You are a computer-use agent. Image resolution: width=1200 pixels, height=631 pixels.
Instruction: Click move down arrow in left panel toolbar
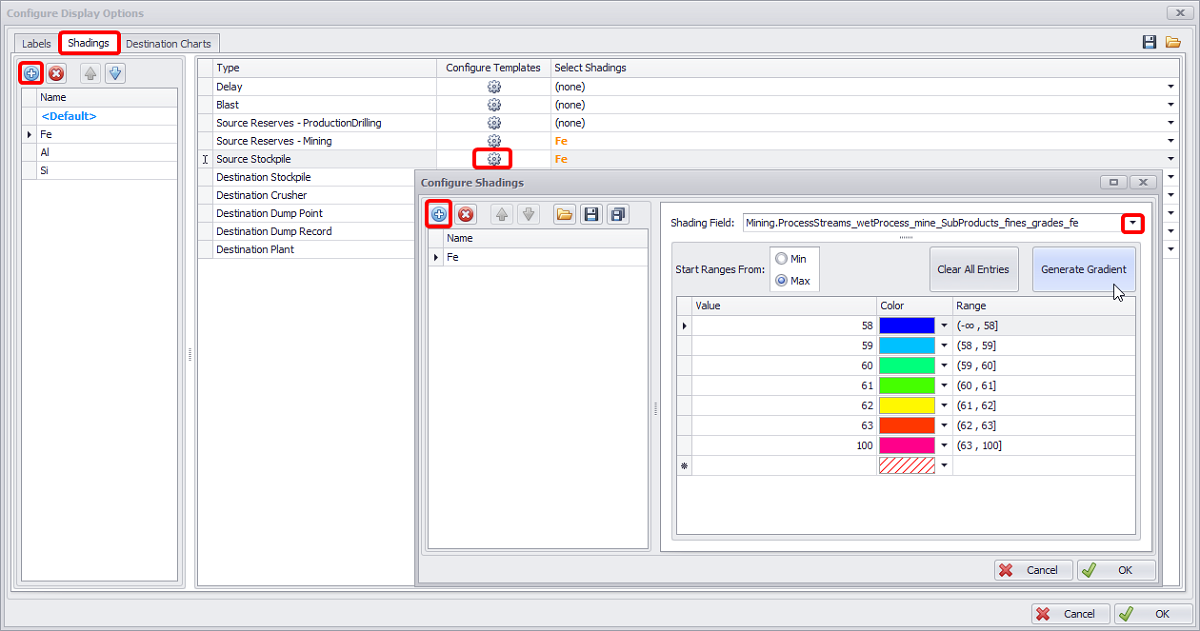pyautogui.click(x=115, y=73)
